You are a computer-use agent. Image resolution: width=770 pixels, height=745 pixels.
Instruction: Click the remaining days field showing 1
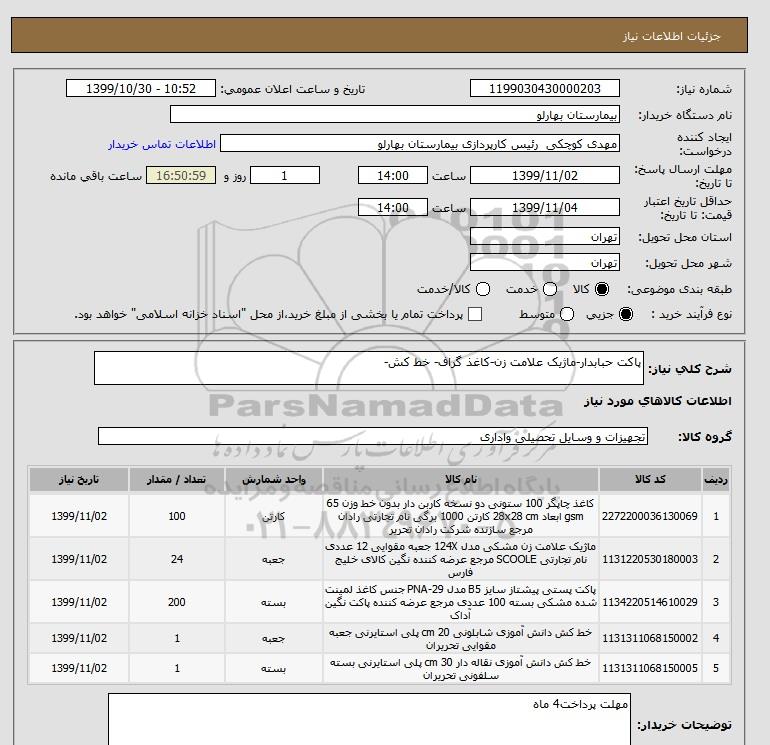tap(285, 175)
